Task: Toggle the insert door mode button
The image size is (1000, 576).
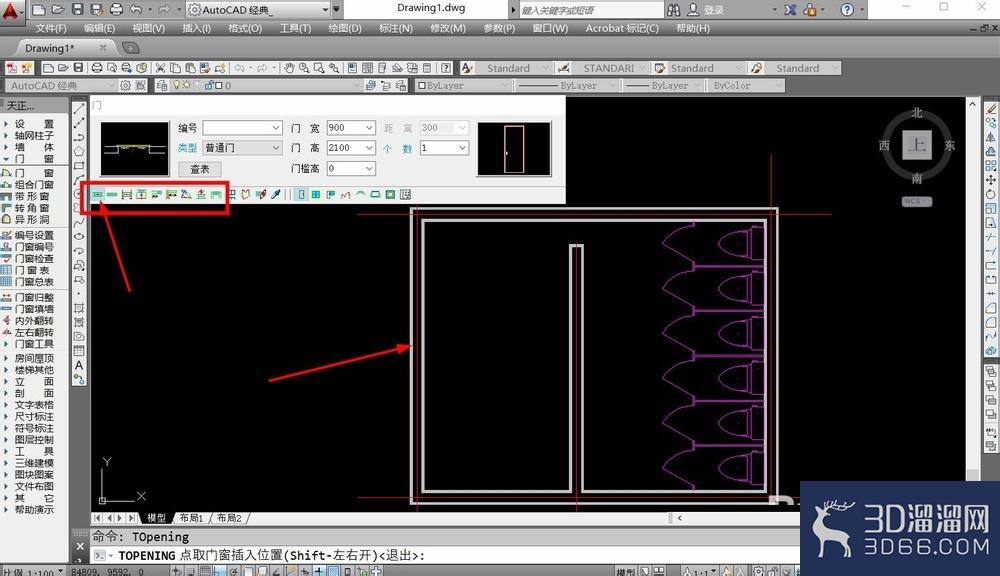Action: [302, 195]
